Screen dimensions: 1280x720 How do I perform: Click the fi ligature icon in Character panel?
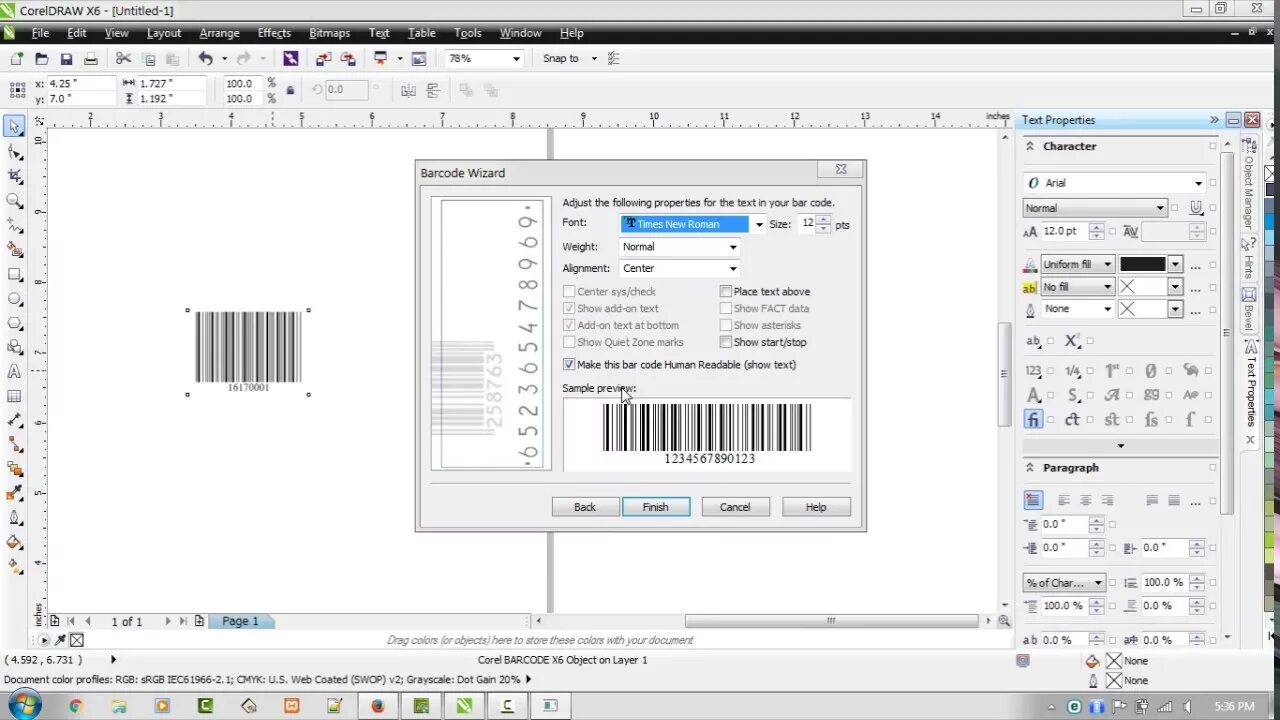coord(1033,420)
